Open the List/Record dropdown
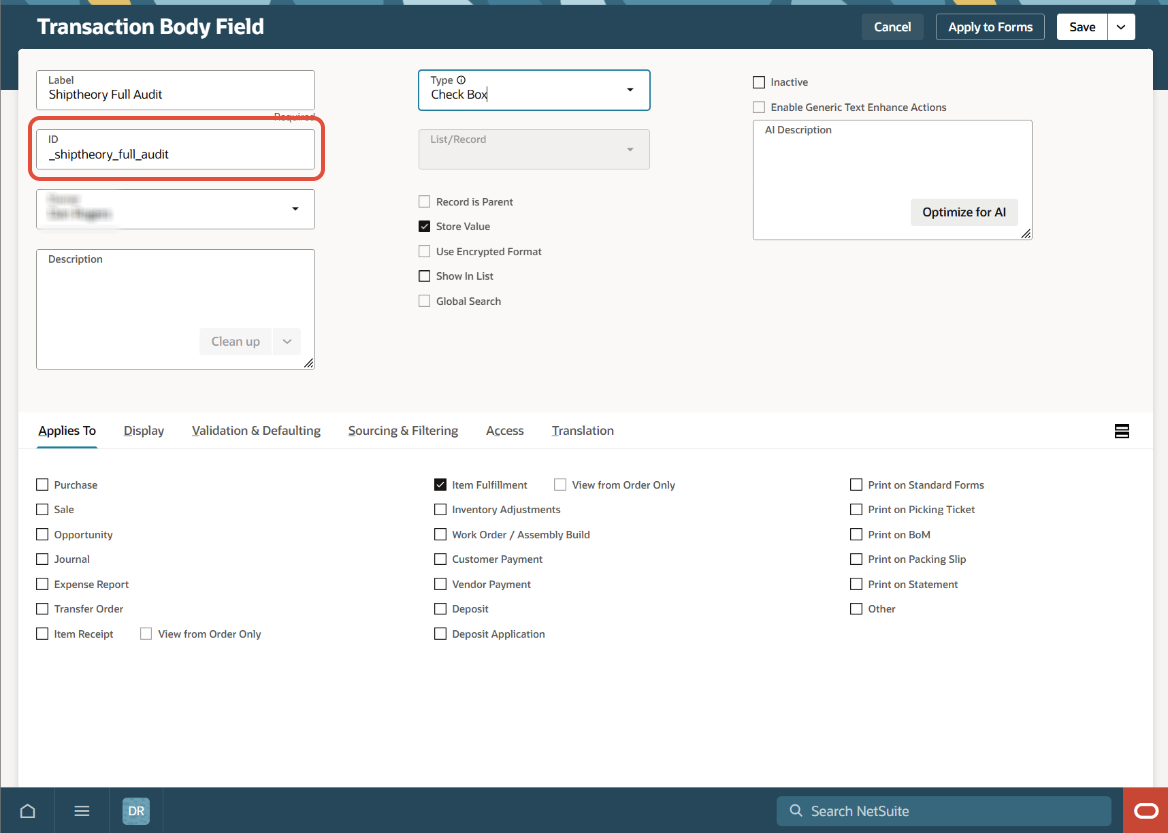 coord(534,149)
